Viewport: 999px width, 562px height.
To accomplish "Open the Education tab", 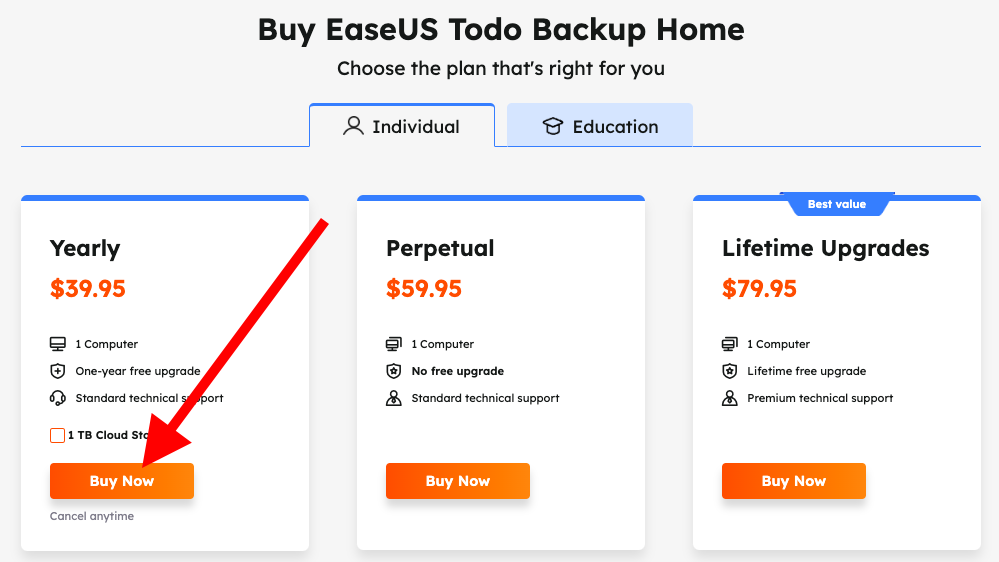I will pyautogui.click(x=600, y=127).
